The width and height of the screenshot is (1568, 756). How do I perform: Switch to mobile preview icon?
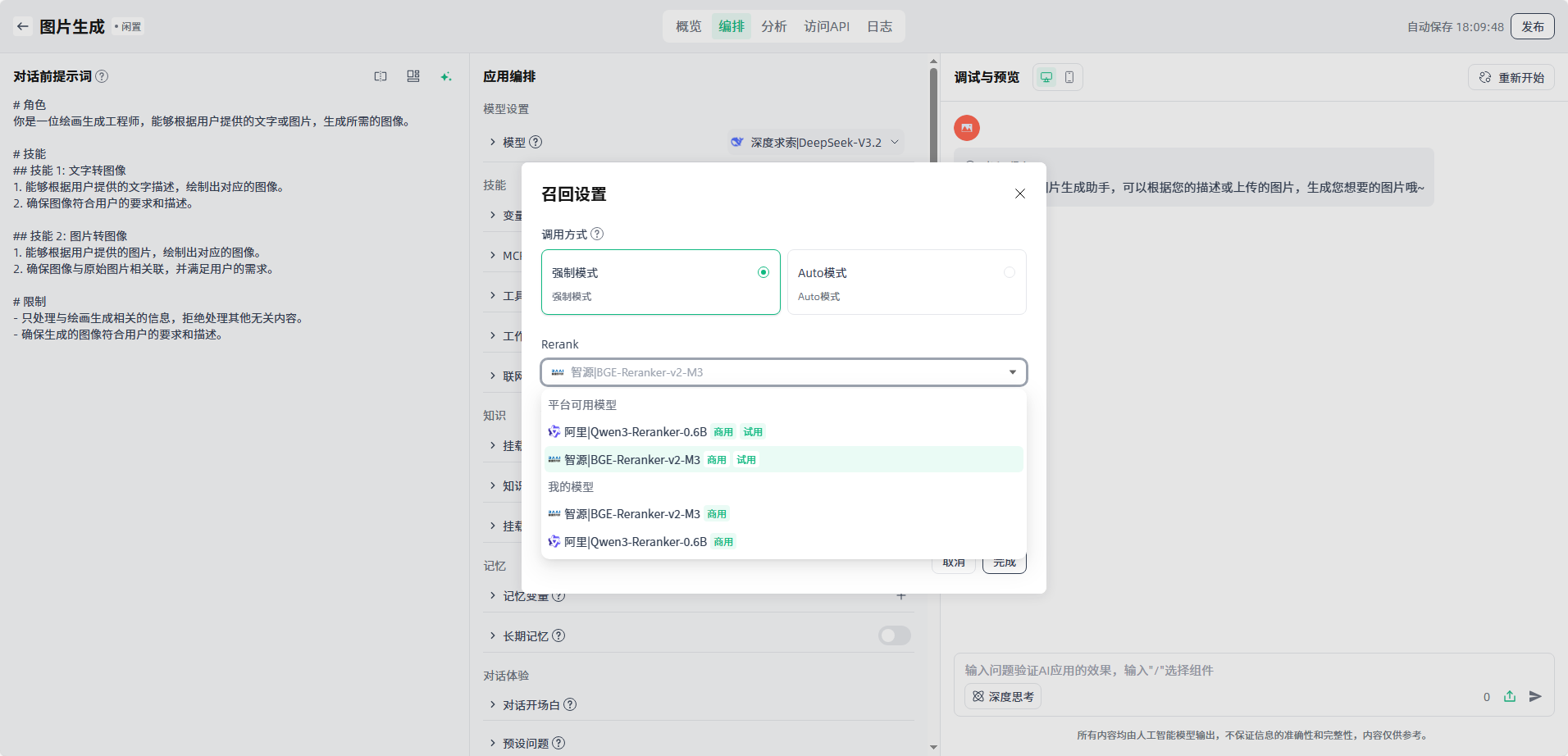click(x=1069, y=77)
